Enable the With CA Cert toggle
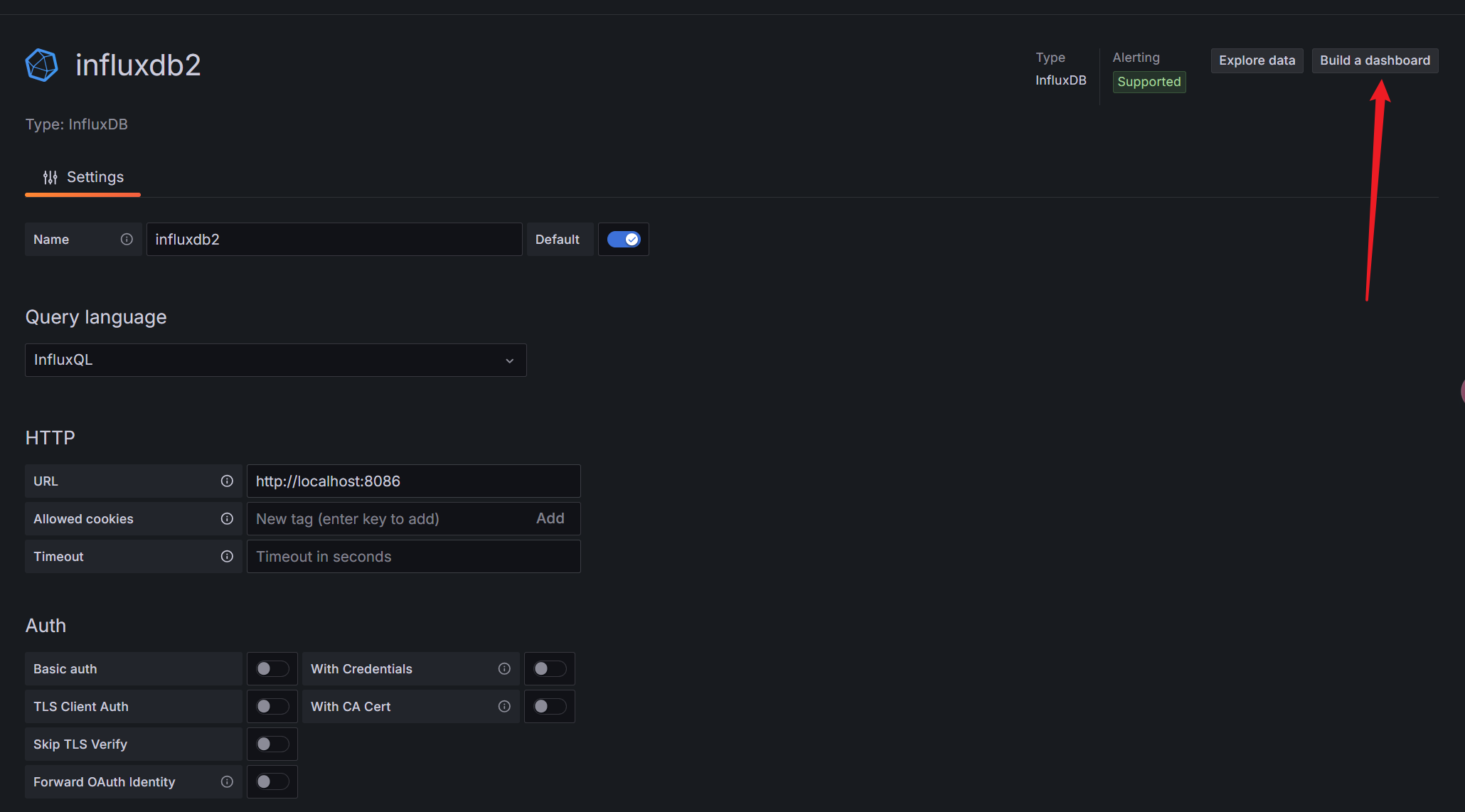 click(550, 707)
